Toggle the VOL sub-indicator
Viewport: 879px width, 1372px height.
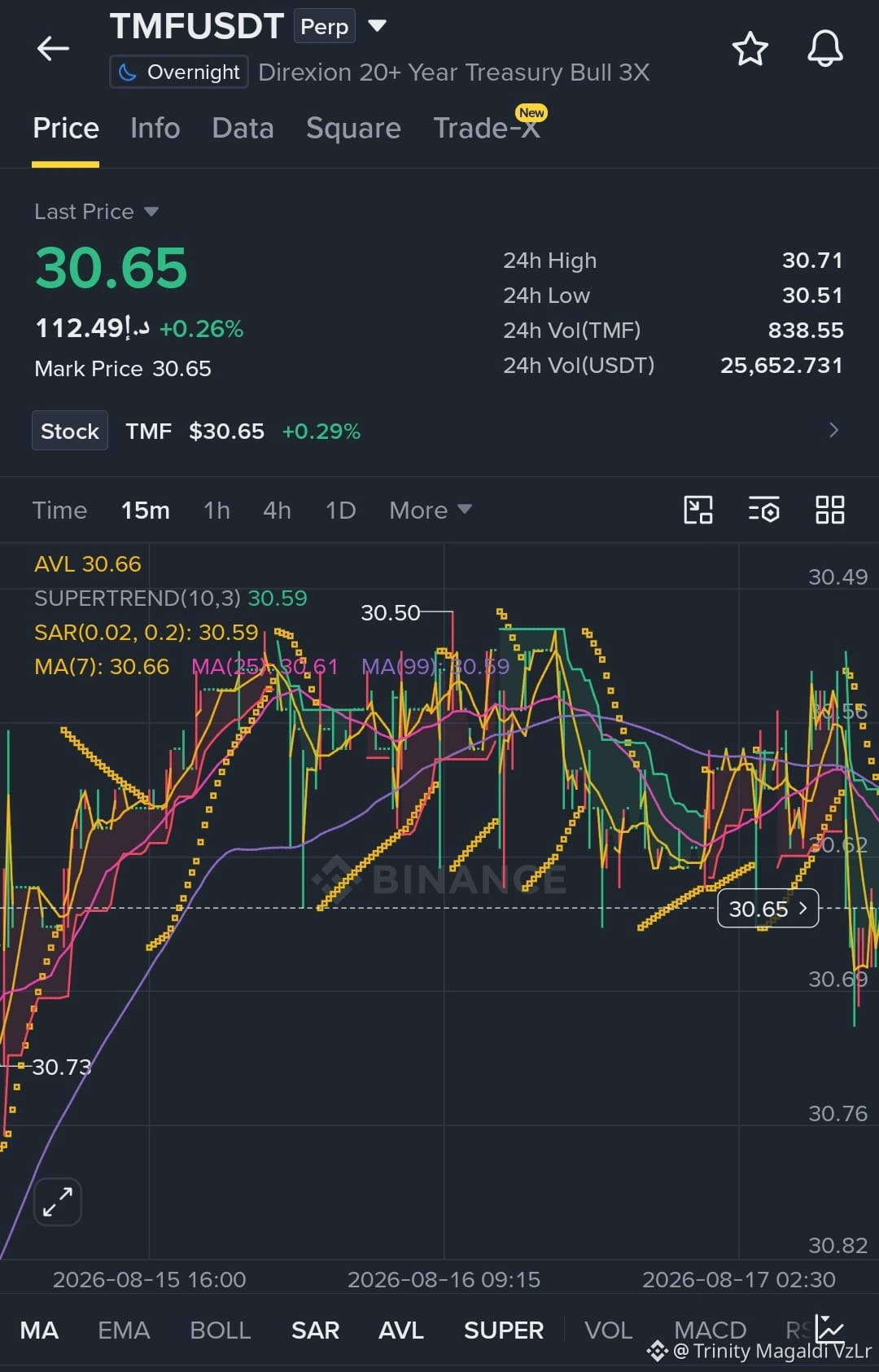pos(608,1330)
